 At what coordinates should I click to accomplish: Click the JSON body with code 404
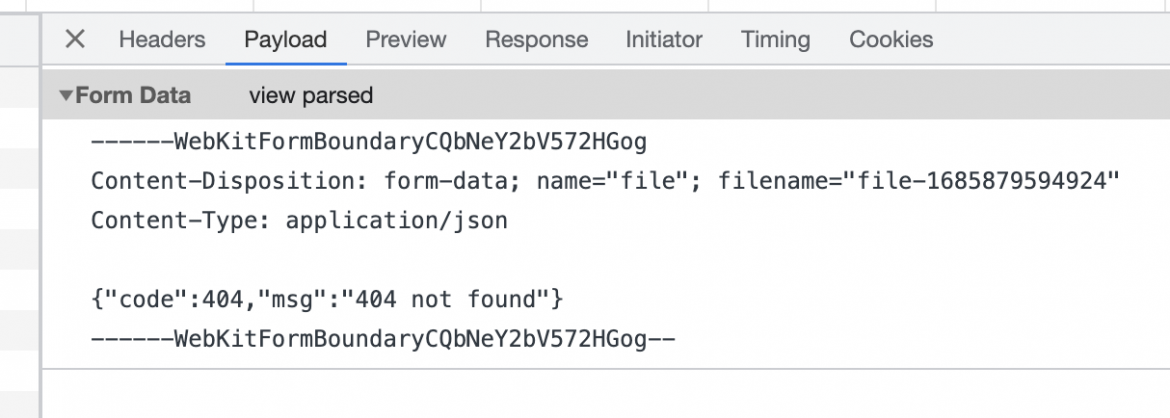327,299
